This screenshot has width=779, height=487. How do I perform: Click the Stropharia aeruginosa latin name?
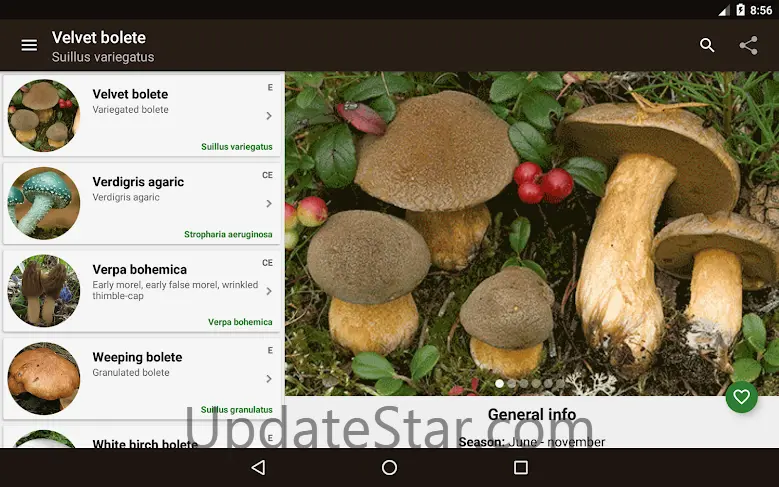(x=228, y=234)
